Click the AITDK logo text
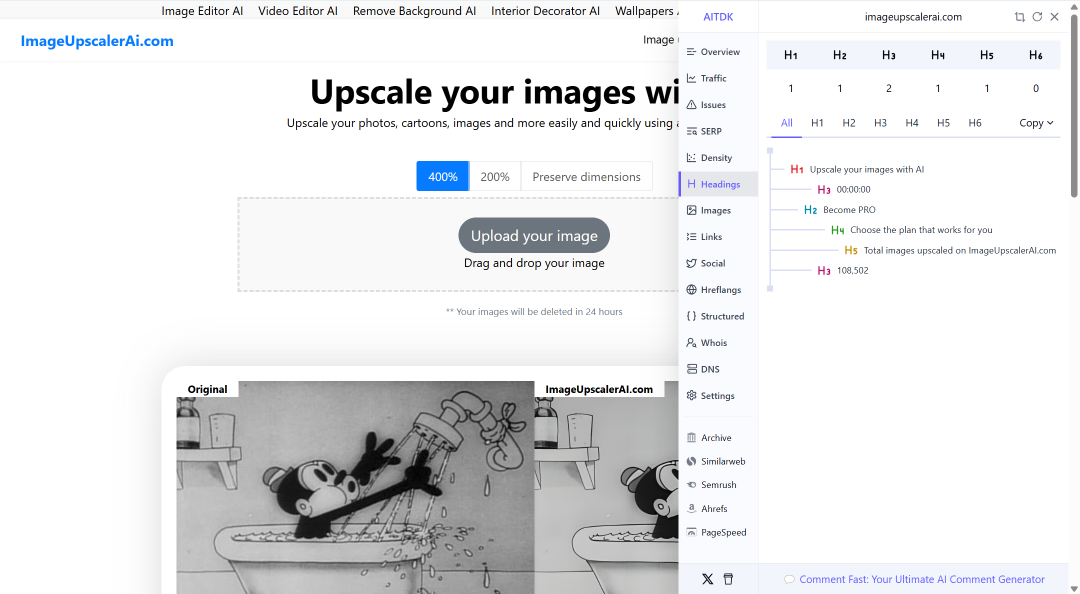The image size is (1080, 594). pos(718,17)
